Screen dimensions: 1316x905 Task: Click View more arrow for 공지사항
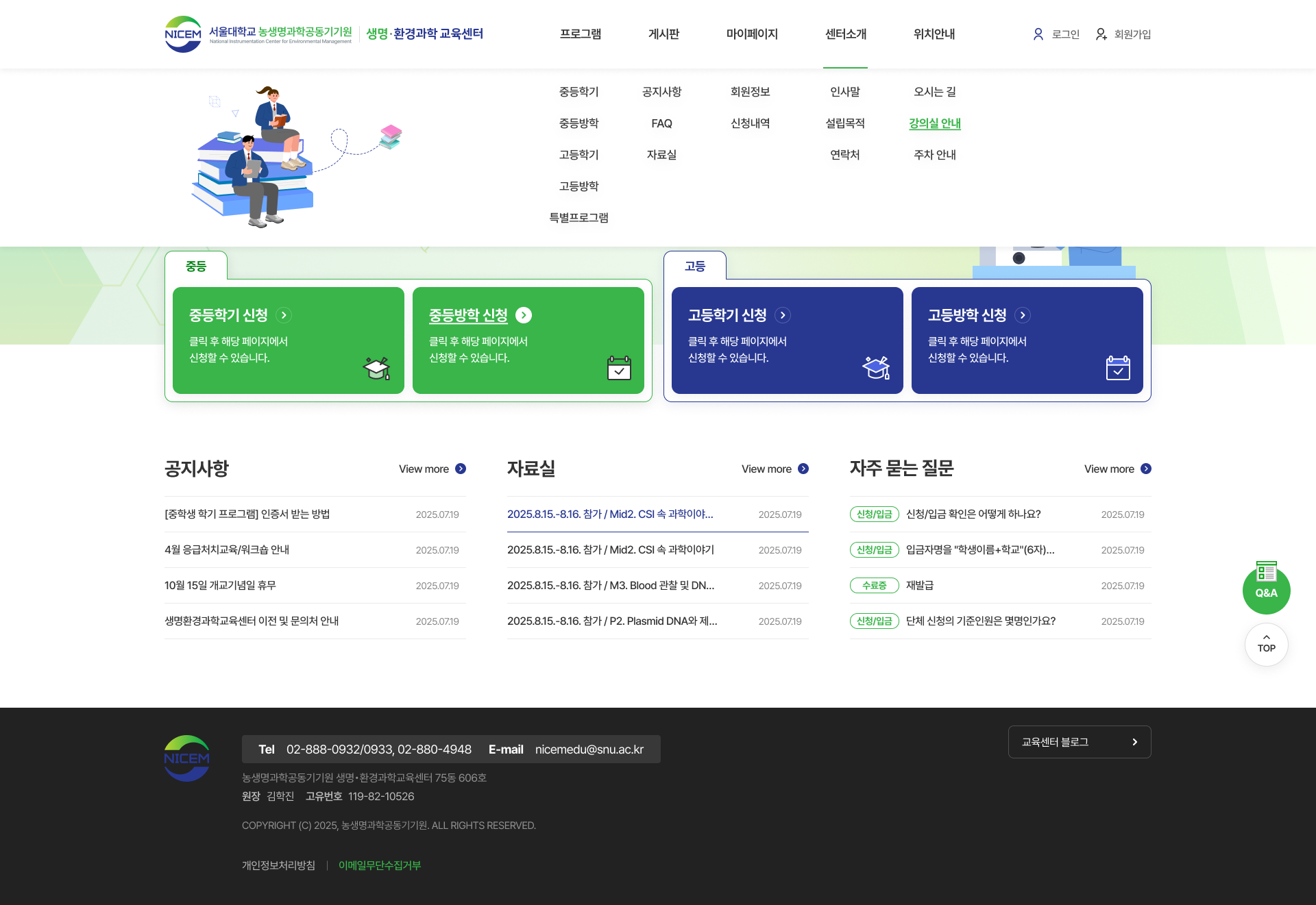461,469
